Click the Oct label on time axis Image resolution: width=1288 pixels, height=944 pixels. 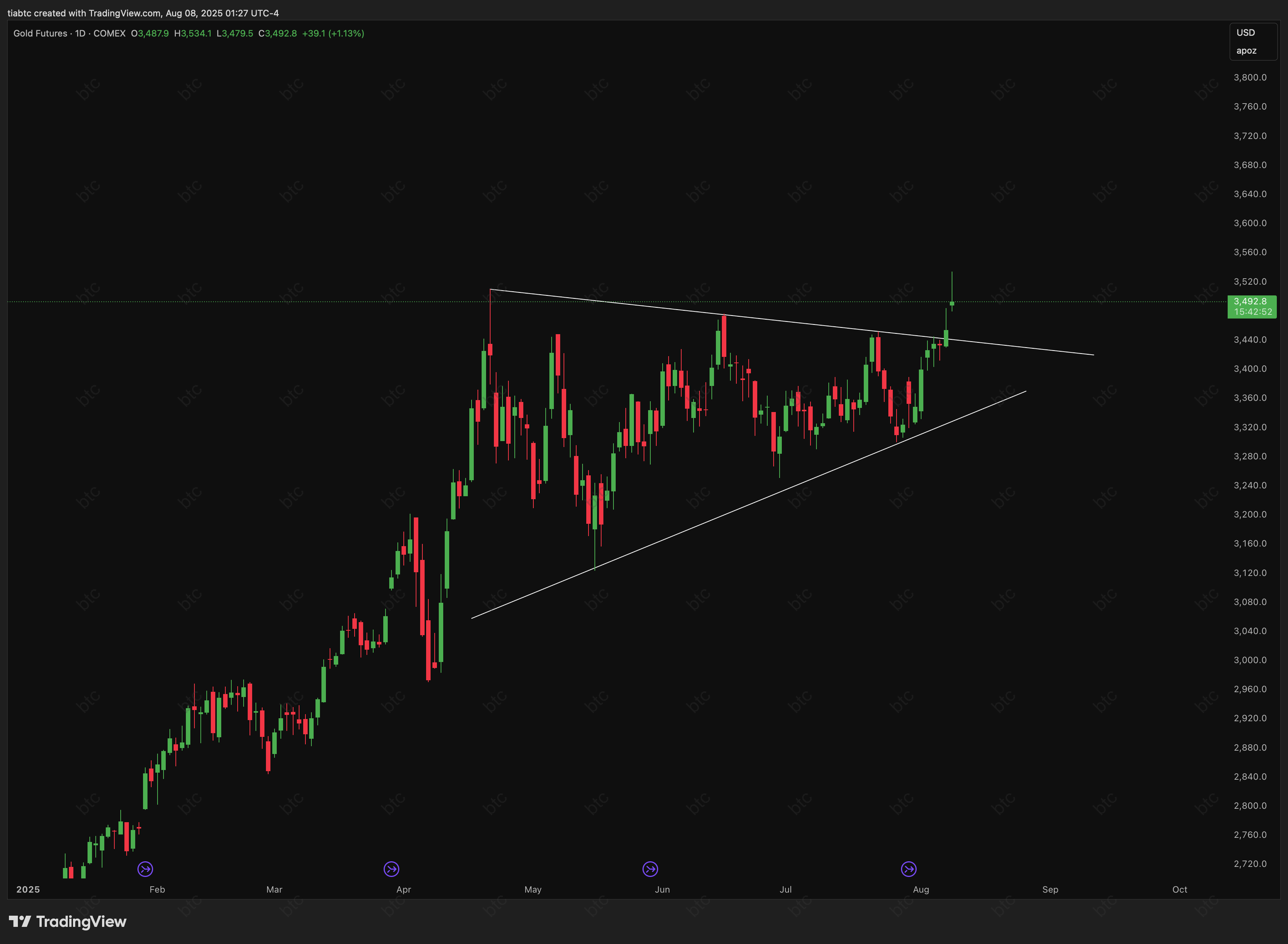1180,889
